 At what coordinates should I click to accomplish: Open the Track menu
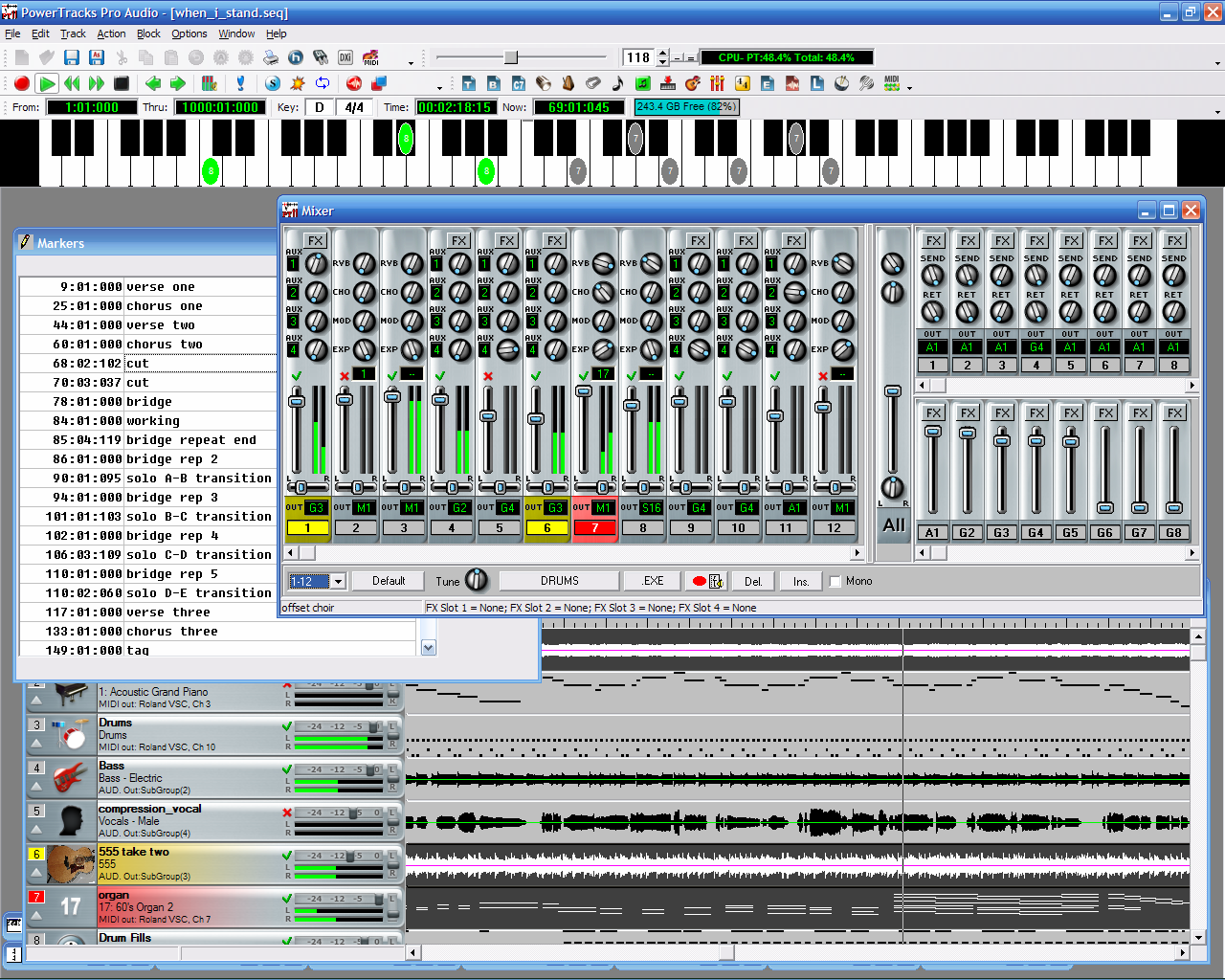pyautogui.click(x=73, y=33)
